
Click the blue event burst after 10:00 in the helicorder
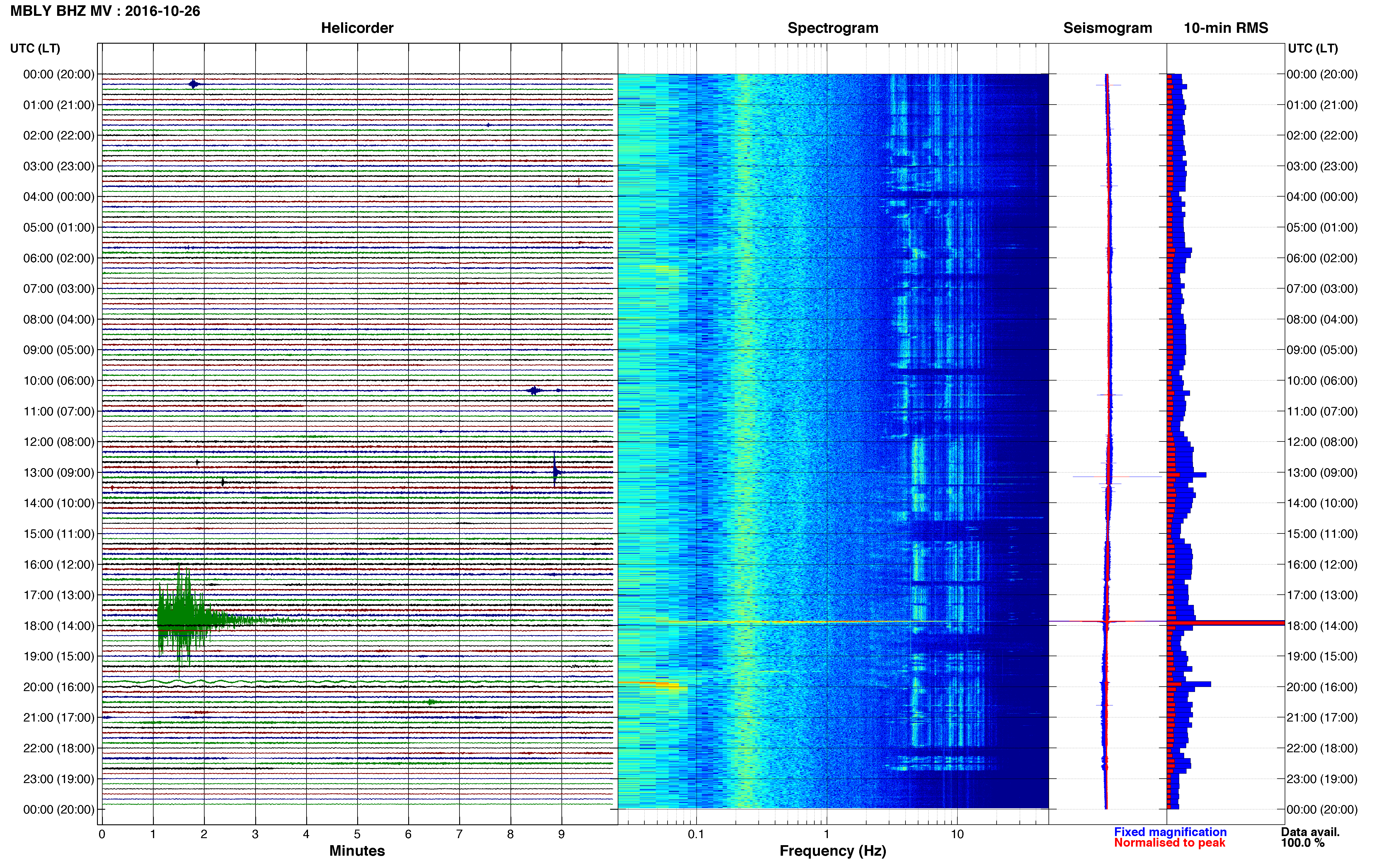[534, 390]
